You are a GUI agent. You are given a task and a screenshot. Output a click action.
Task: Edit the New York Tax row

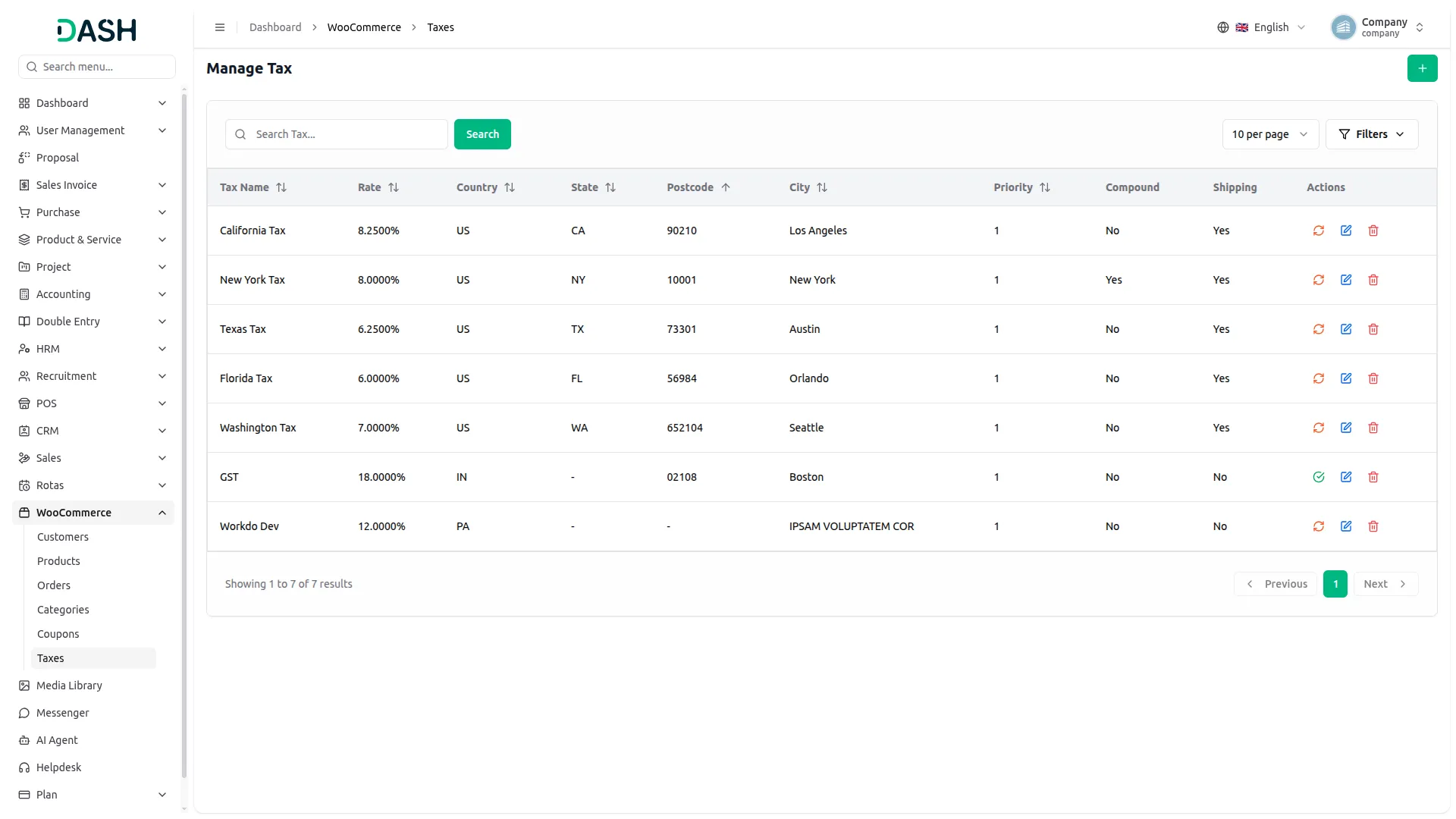pyautogui.click(x=1346, y=280)
